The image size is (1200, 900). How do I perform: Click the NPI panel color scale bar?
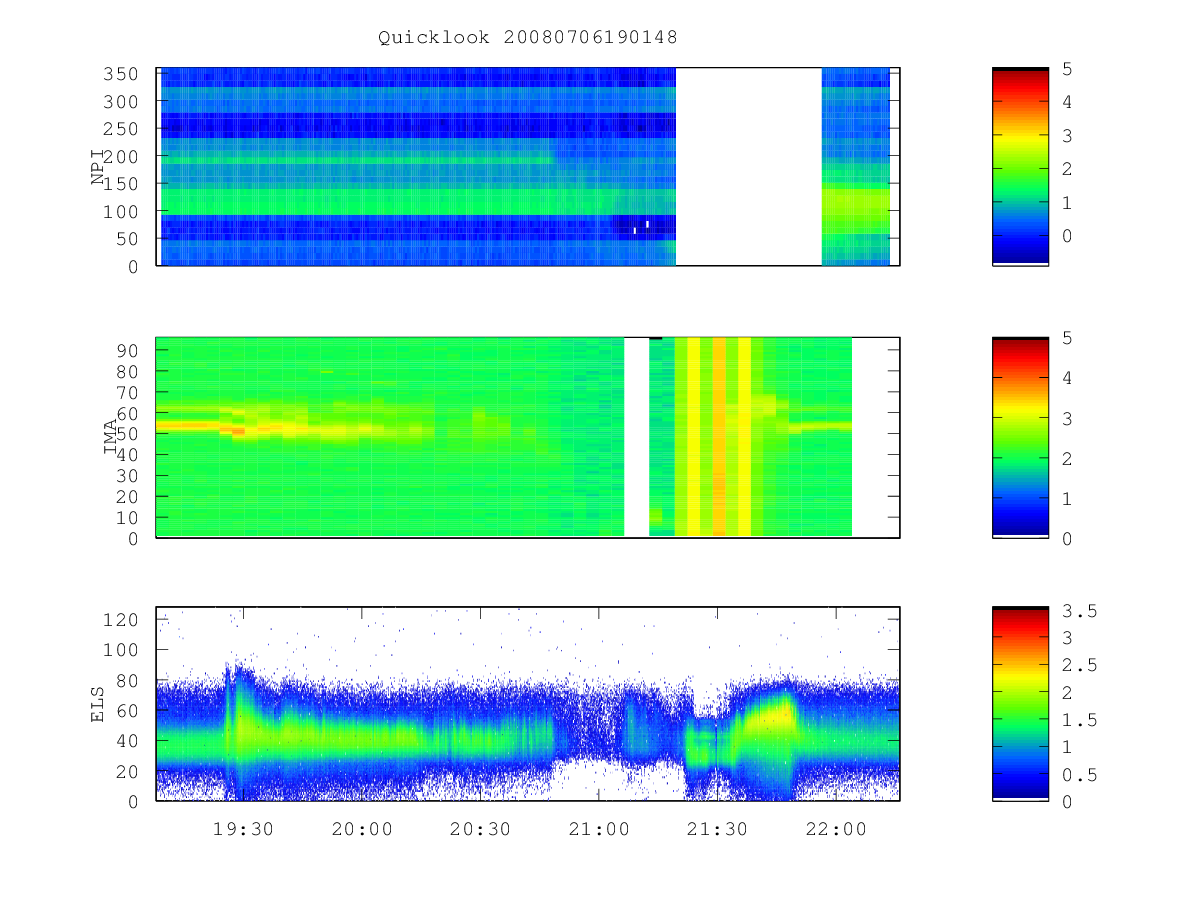click(x=1020, y=166)
